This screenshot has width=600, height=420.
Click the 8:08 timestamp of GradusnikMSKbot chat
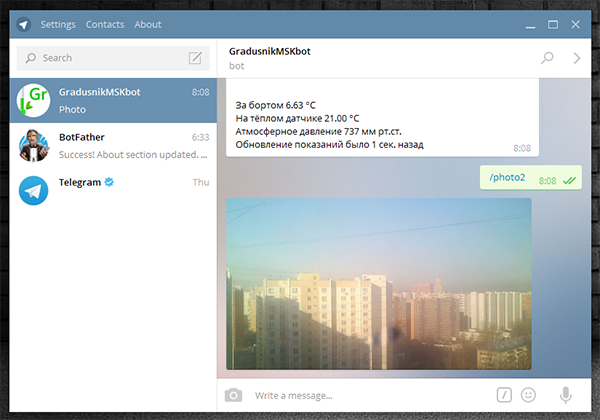pos(201,92)
